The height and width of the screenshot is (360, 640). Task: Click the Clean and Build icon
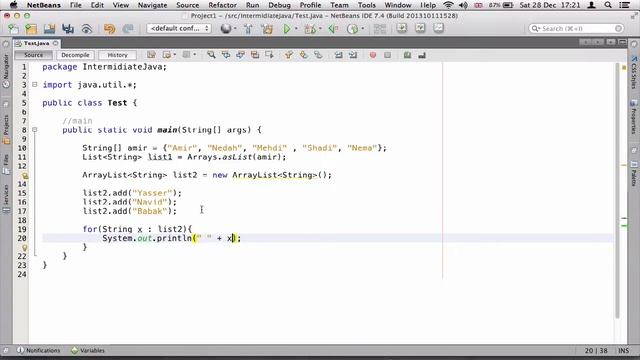tap(267, 29)
